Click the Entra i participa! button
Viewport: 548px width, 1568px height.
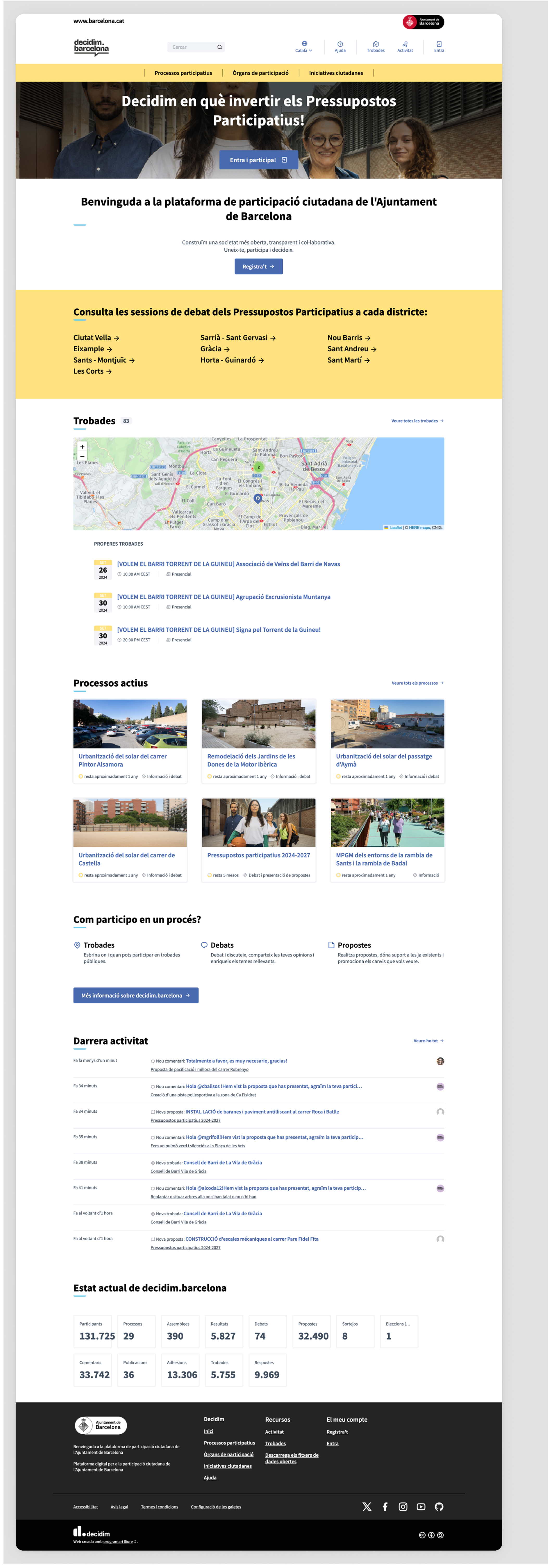259,160
